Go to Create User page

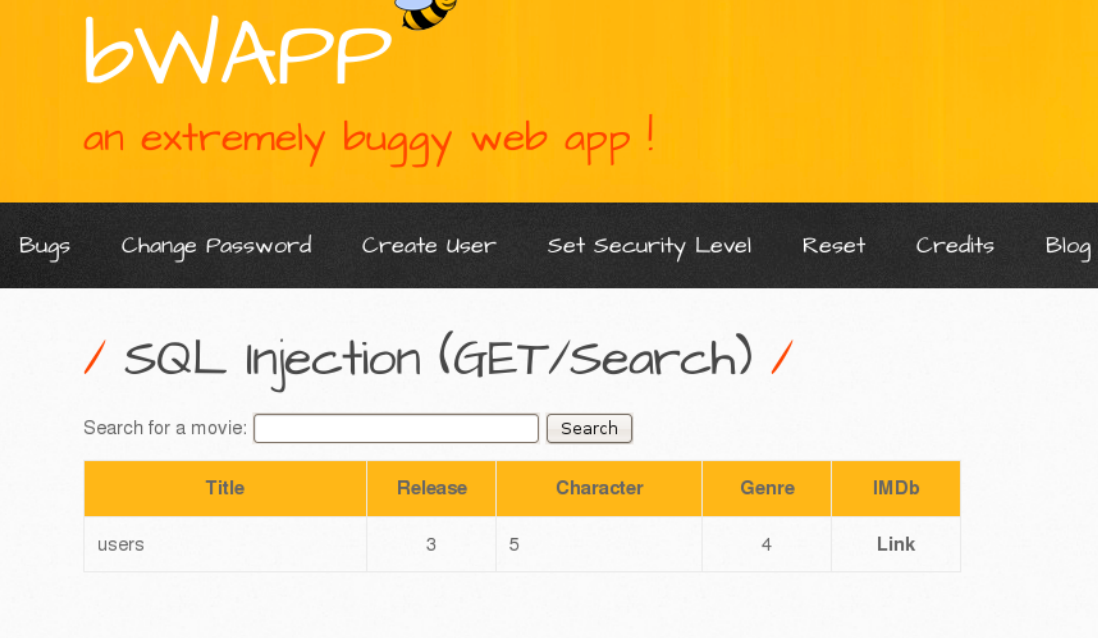(429, 246)
